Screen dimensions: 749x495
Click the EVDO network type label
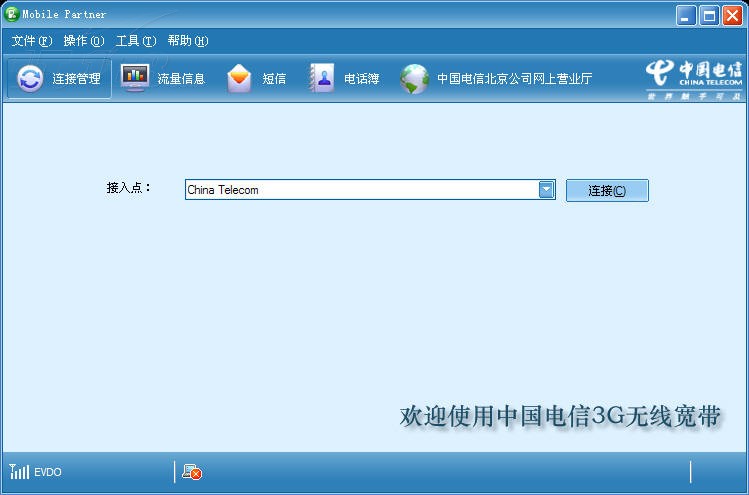[x=48, y=472]
